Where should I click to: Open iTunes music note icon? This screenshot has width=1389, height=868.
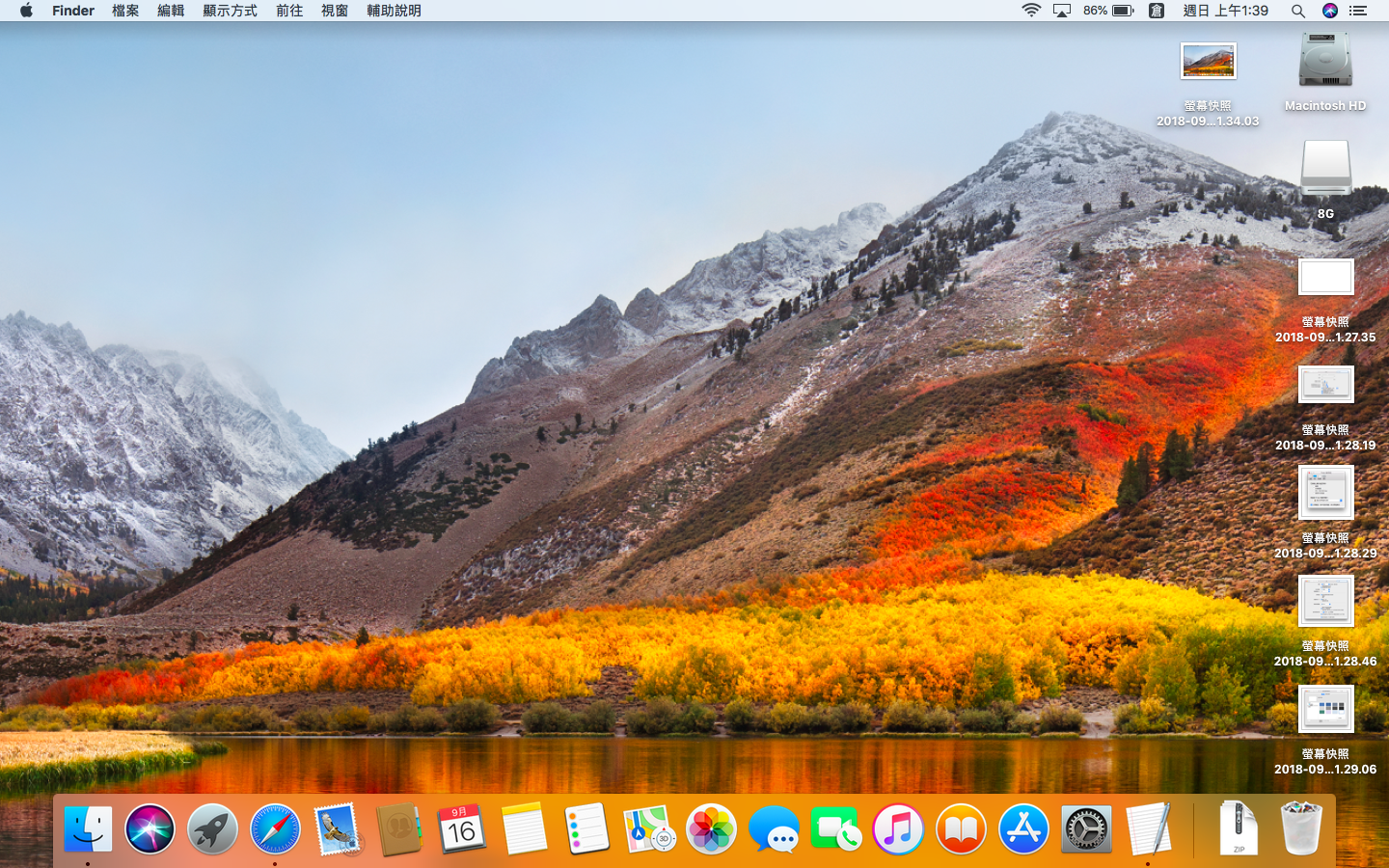(899, 828)
